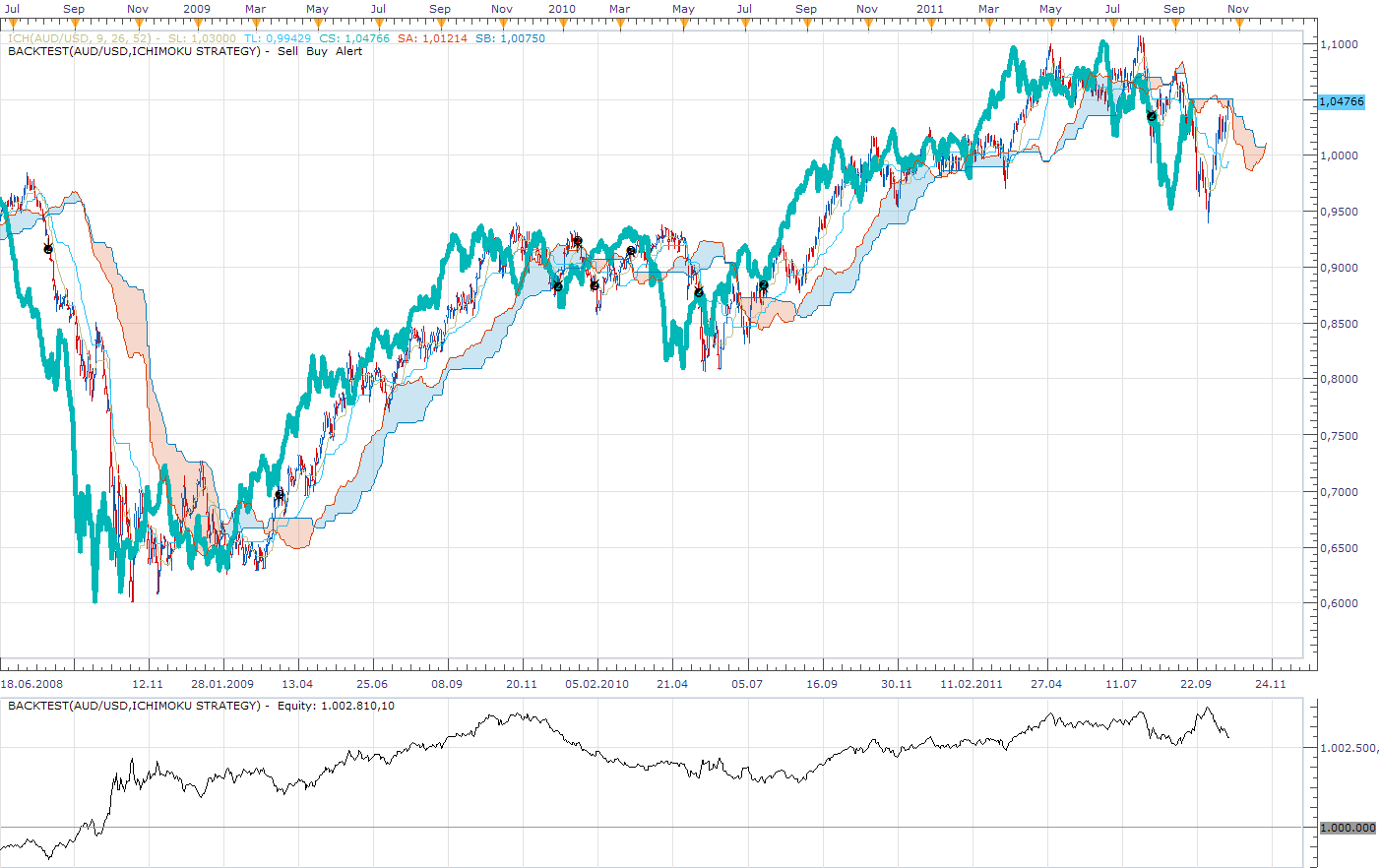Click the SB: 1,00750 legend value

click(x=510, y=38)
